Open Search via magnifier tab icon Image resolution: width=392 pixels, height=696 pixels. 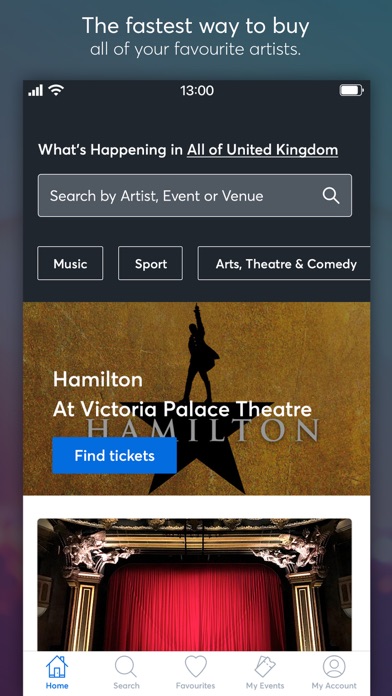point(126,666)
